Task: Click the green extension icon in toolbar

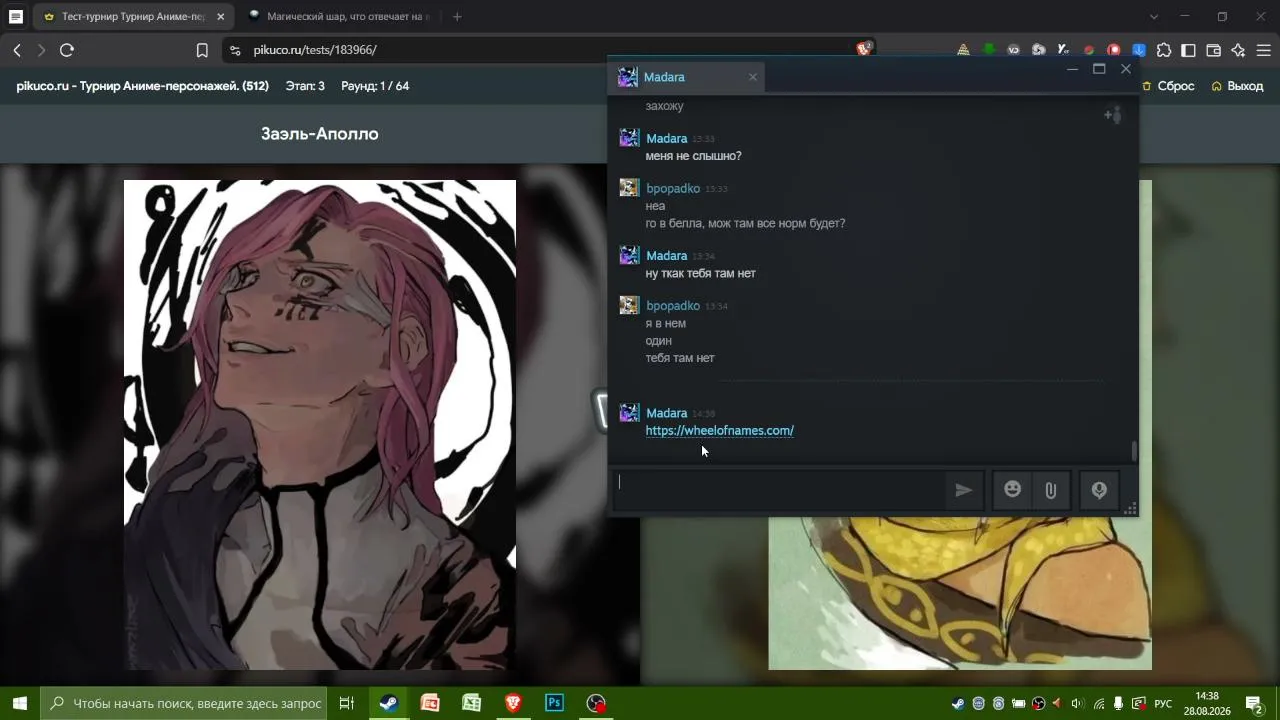Action: coord(989,50)
